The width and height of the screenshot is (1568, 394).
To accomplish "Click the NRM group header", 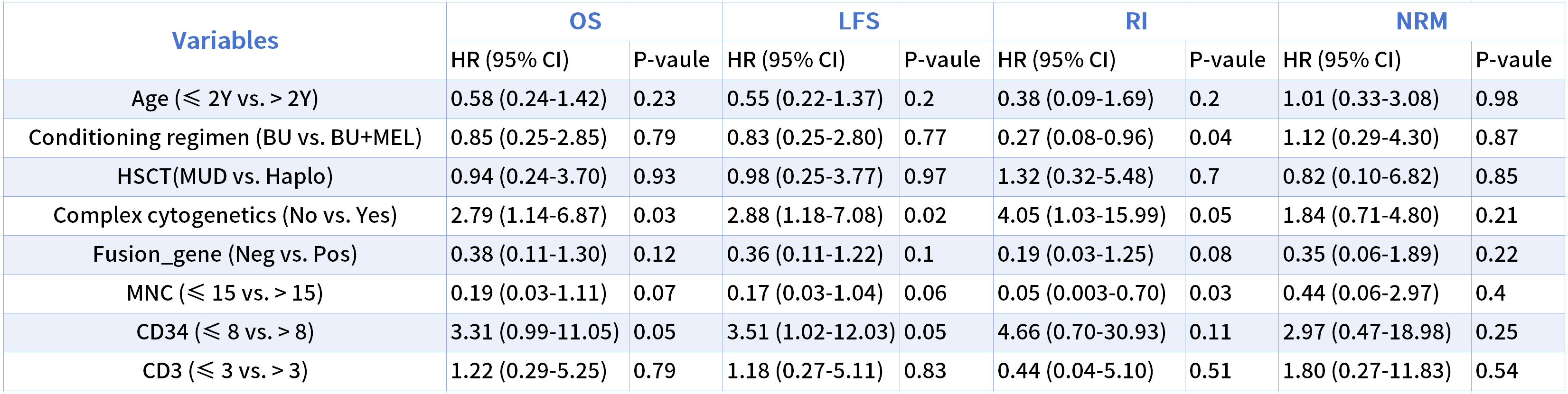I will [x=1421, y=21].
